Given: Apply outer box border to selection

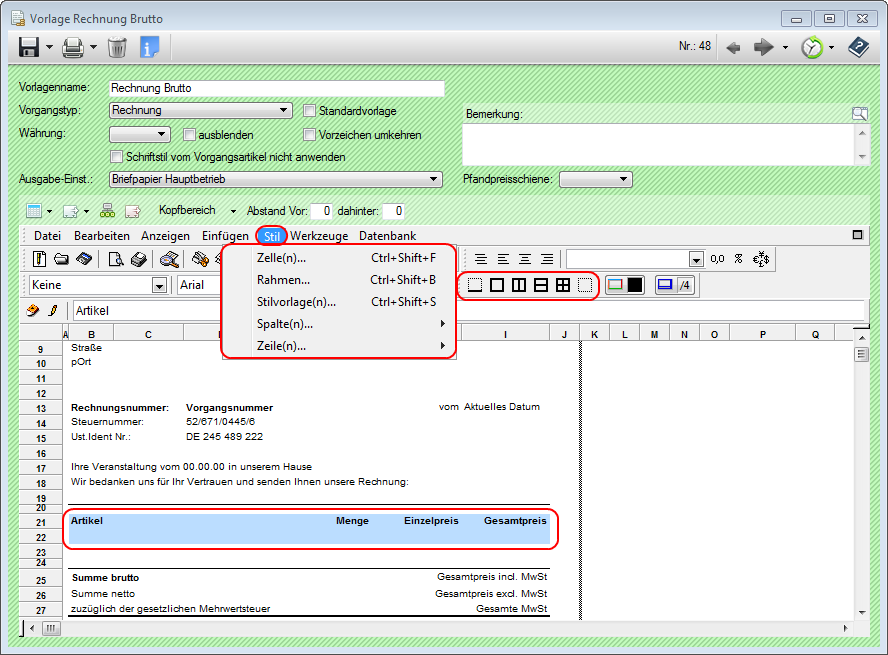Looking at the screenshot, I should pos(496,285).
